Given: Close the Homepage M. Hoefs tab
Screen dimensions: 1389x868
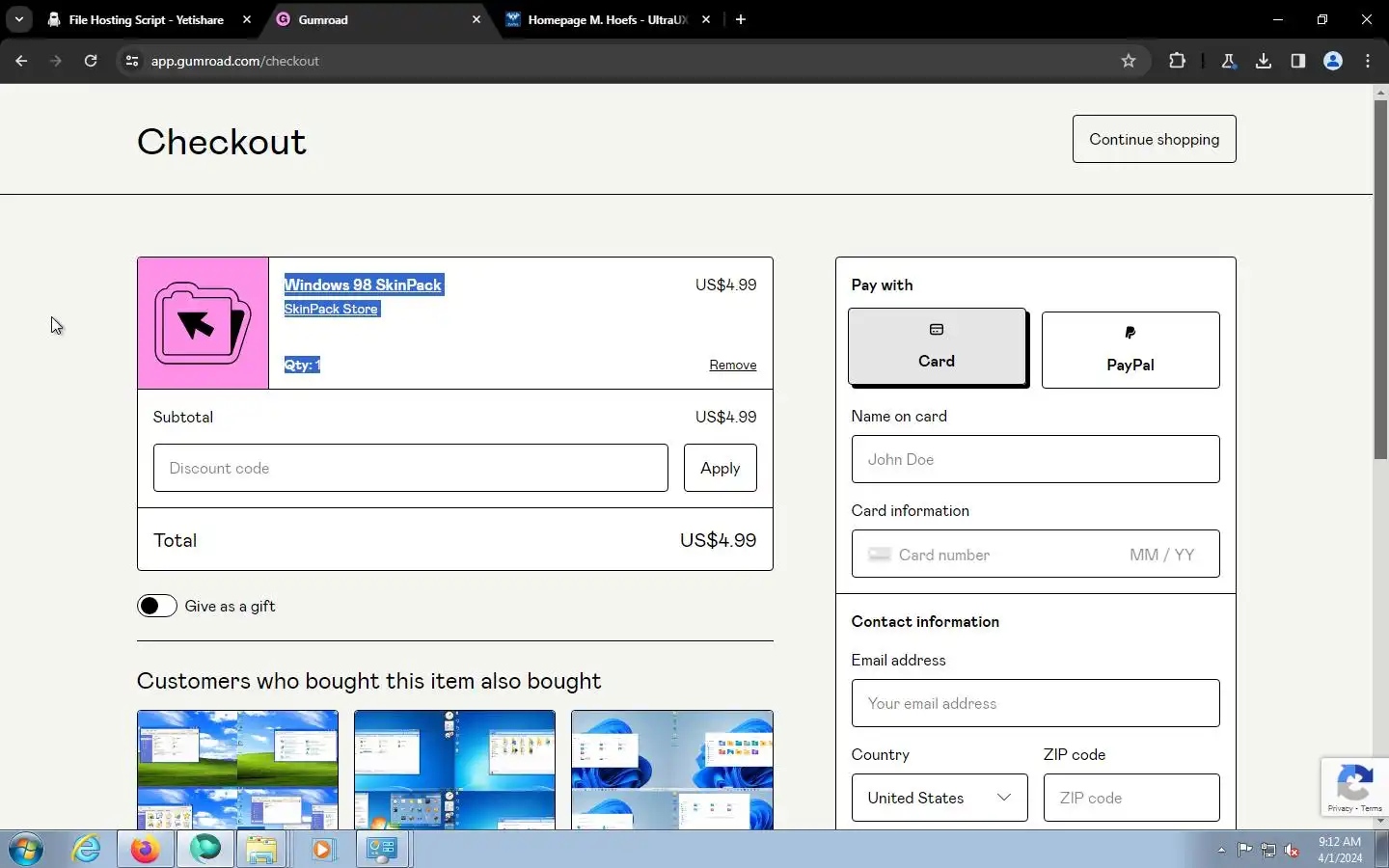Looking at the screenshot, I should [706, 19].
